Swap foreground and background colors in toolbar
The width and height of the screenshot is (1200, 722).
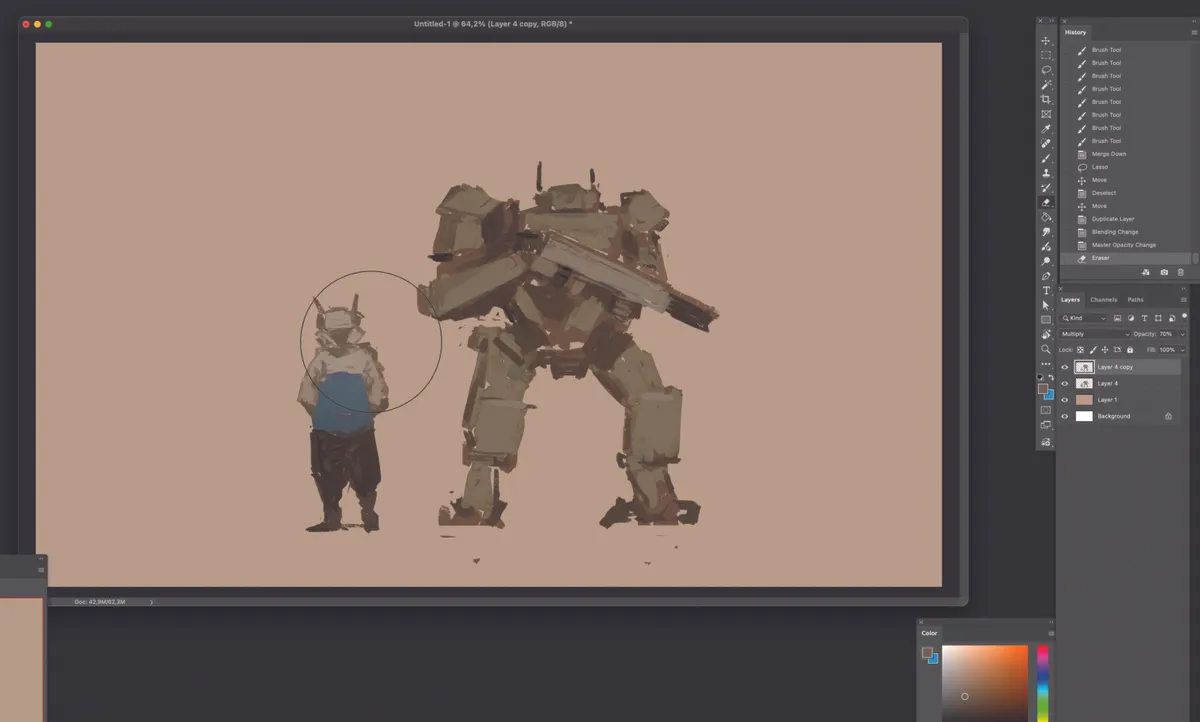coord(1050,377)
